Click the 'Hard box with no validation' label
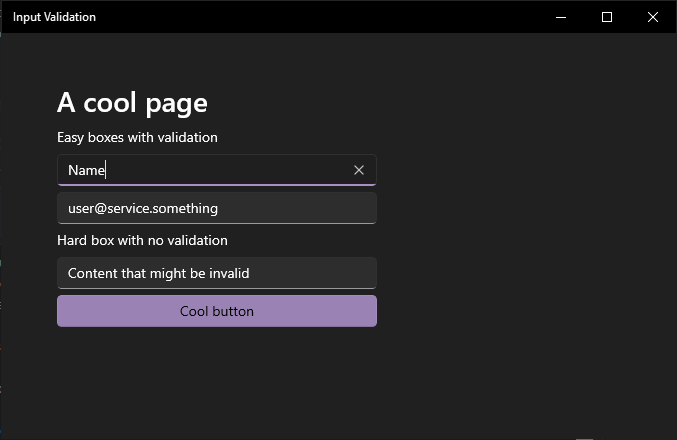The height and width of the screenshot is (440, 677). (142, 240)
